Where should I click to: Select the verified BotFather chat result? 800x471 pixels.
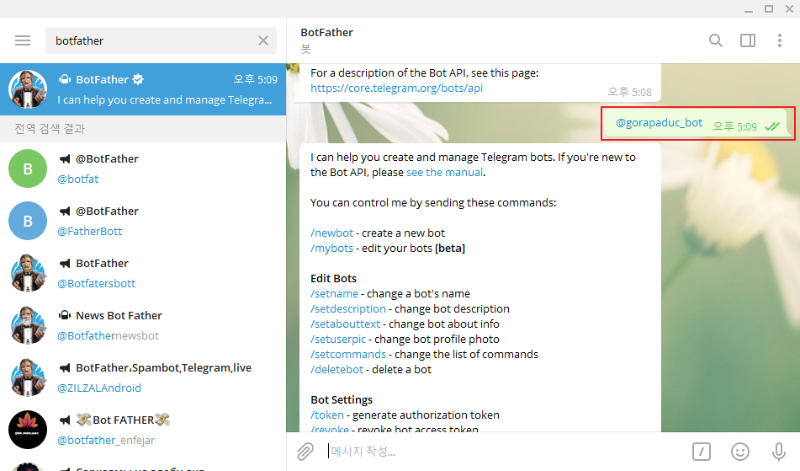click(x=143, y=89)
